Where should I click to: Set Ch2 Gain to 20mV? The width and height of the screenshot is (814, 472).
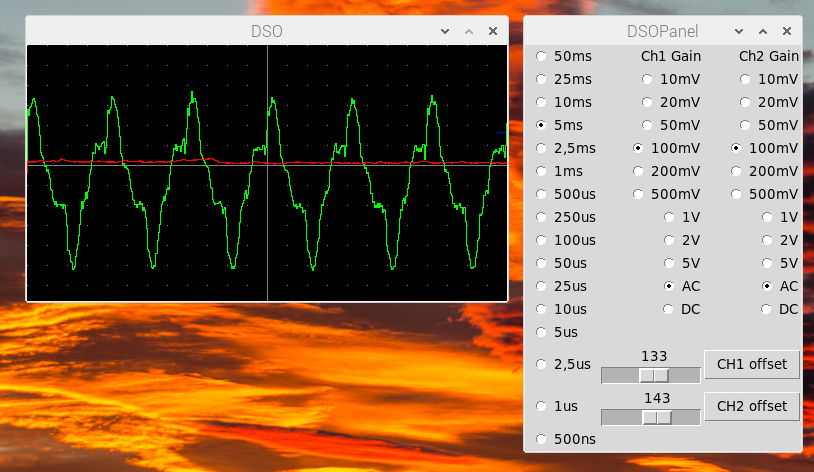point(769,102)
